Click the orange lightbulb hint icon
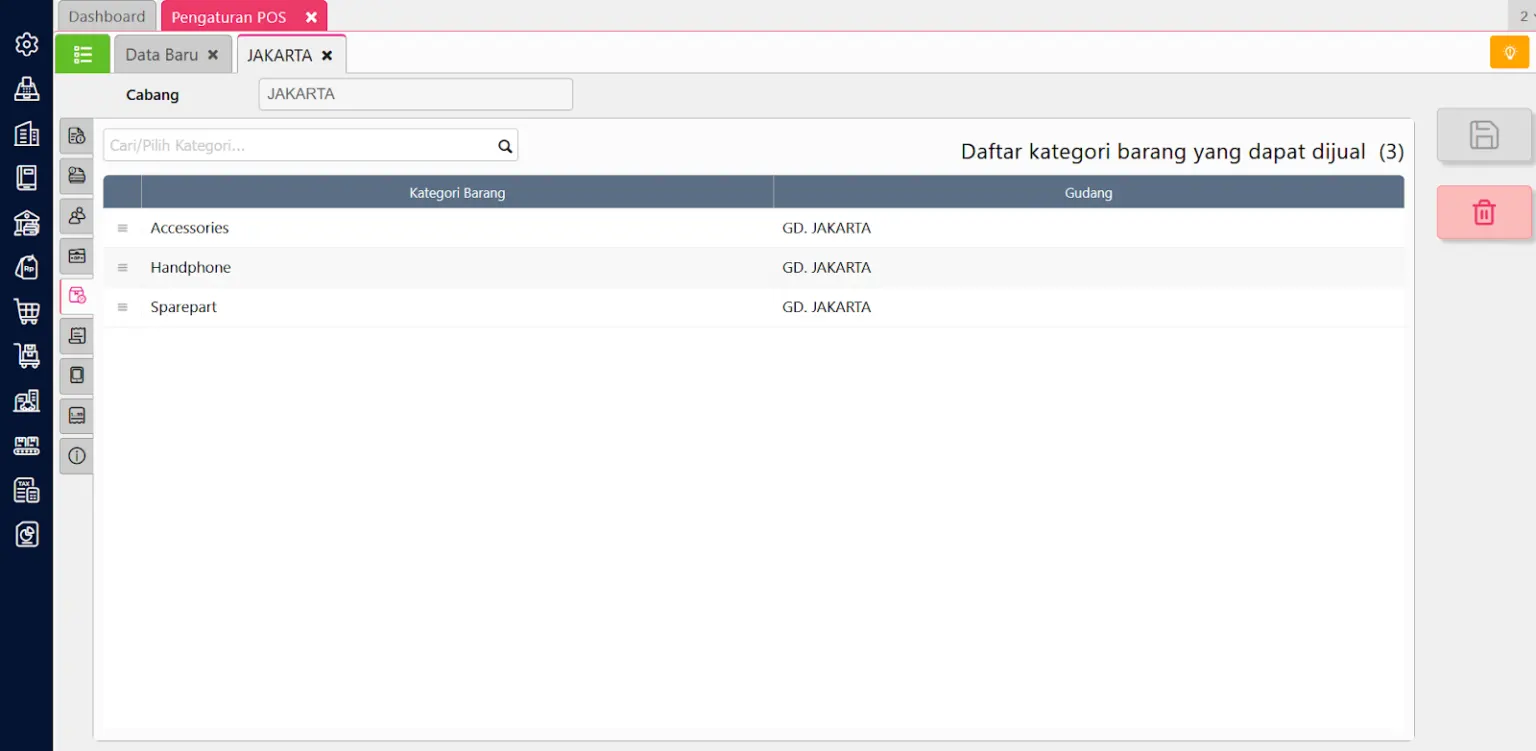 pyautogui.click(x=1509, y=52)
